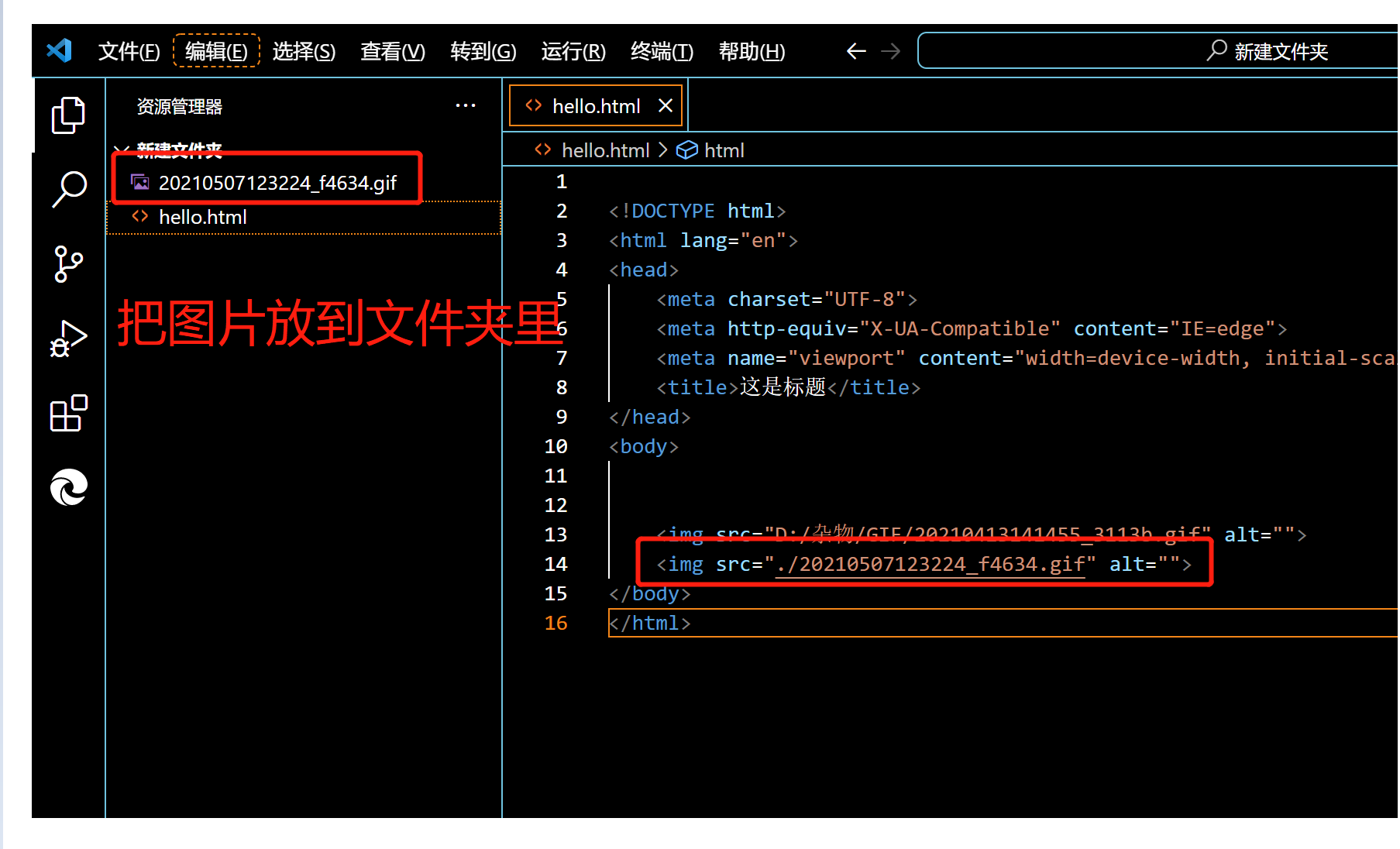Open the Extensions view icon
This screenshot has height=849, width=1400.
point(68,413)
